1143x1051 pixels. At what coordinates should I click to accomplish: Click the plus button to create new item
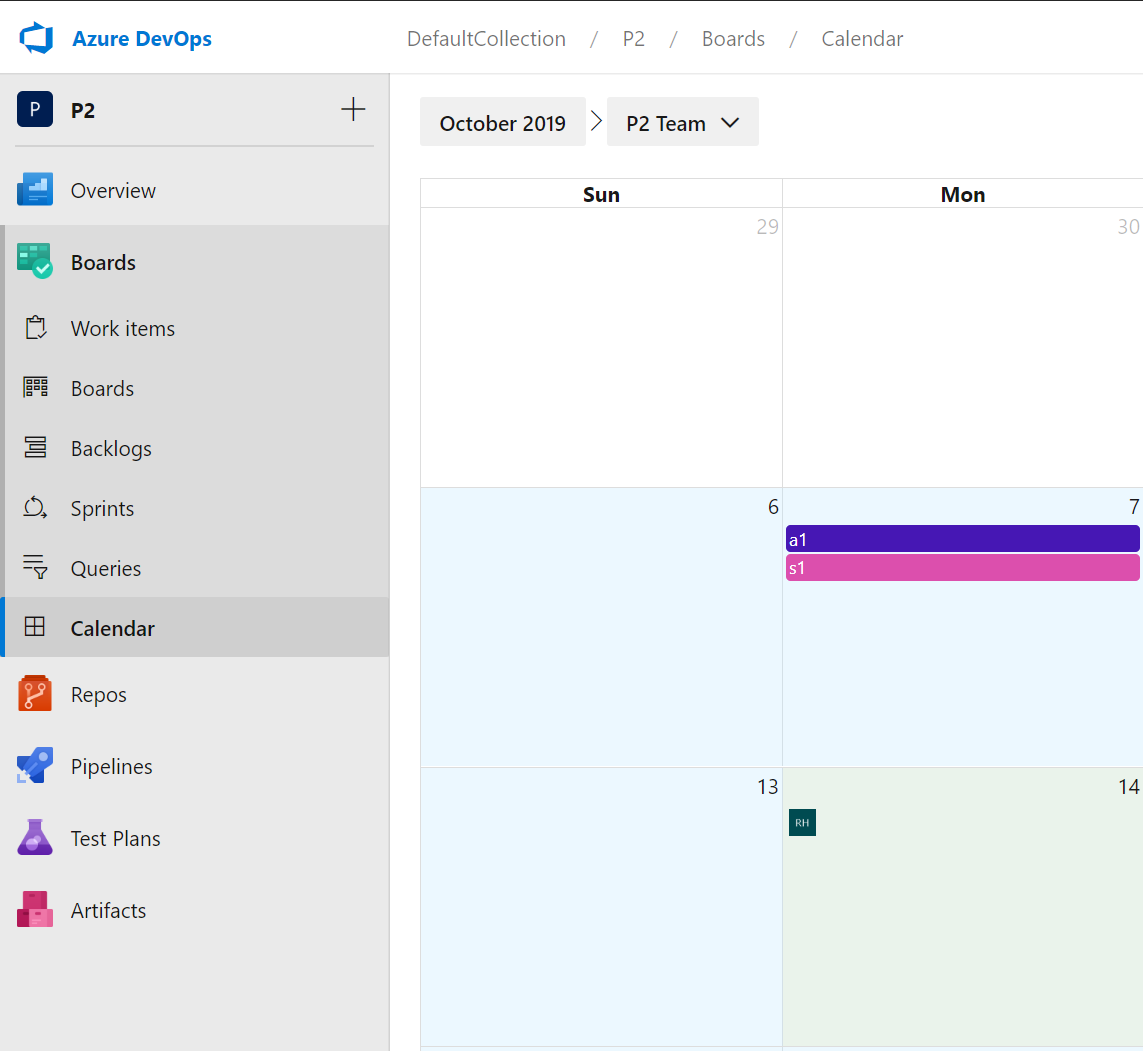pos(353,109)
